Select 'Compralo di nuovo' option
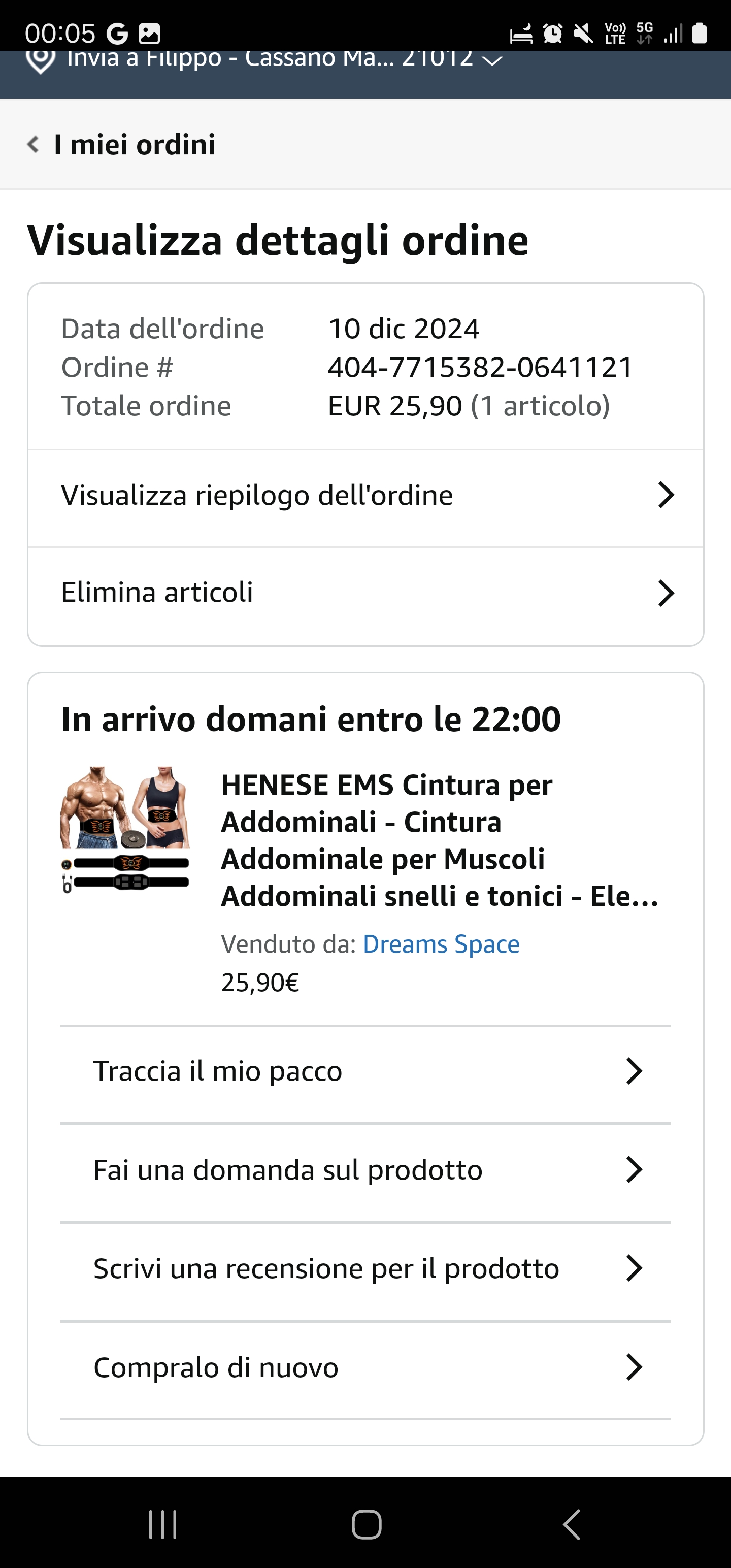 coord(216,1367)
